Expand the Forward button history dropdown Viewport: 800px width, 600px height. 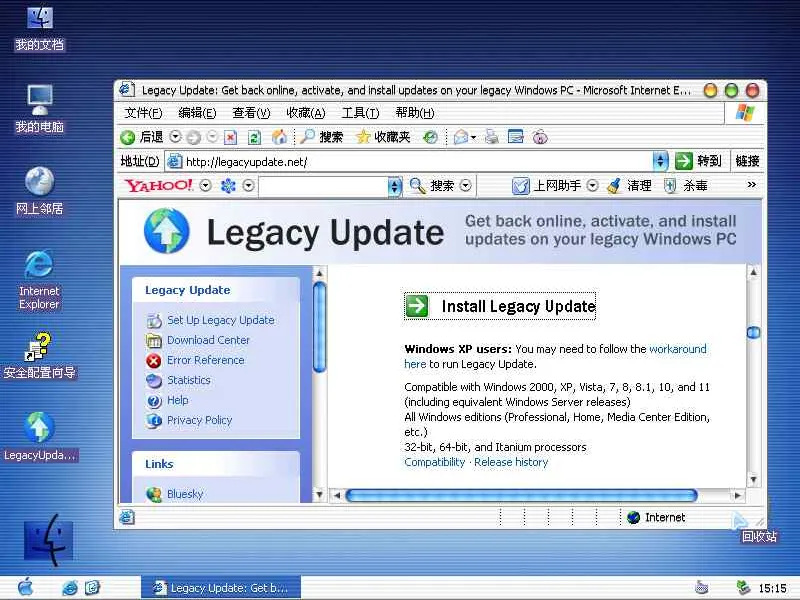tap(213, 137)
